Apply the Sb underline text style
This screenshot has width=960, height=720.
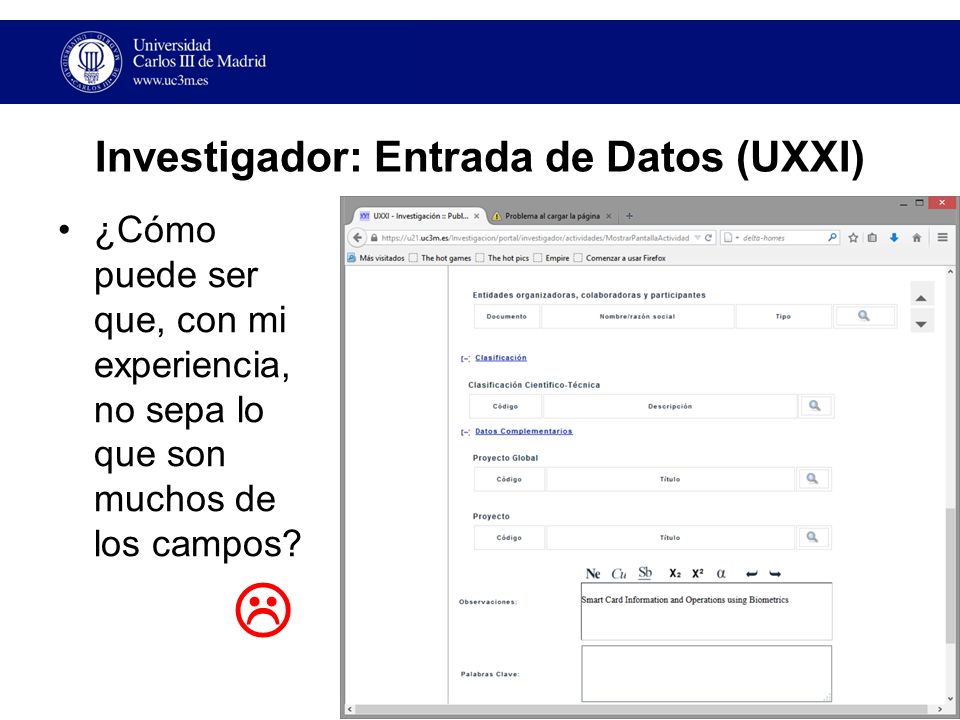(645, 573)
